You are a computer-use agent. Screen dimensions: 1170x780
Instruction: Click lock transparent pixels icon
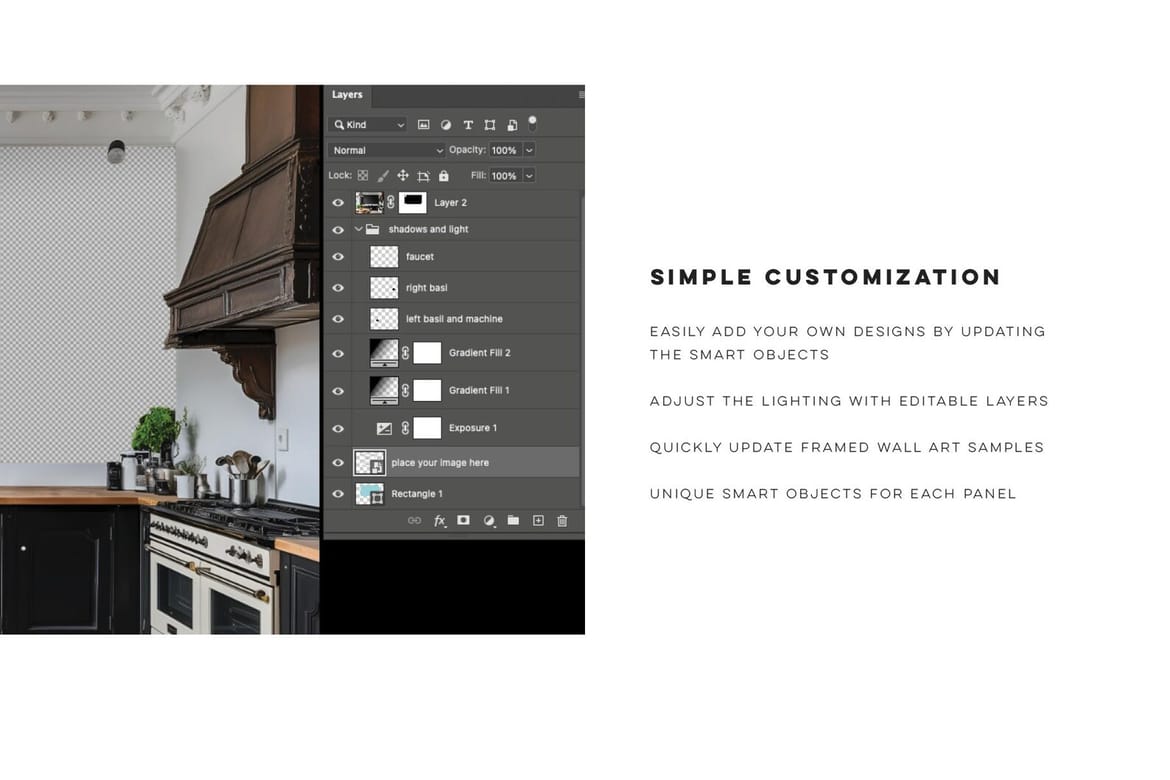coord(363,175)
